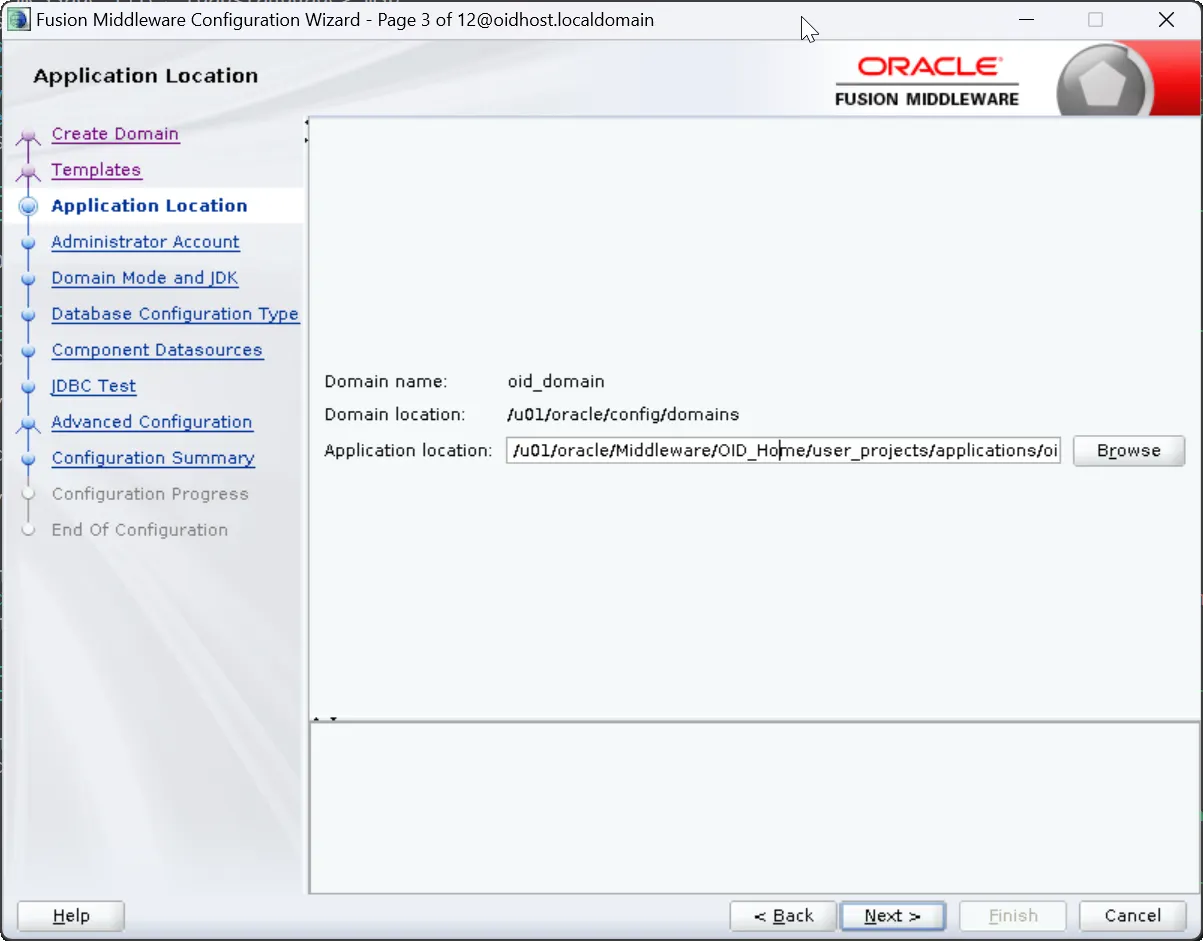This screenshot has width=1203, height=941.
Task: Click the Configuration Summary step bullet
Action: [x=28, y=460]
